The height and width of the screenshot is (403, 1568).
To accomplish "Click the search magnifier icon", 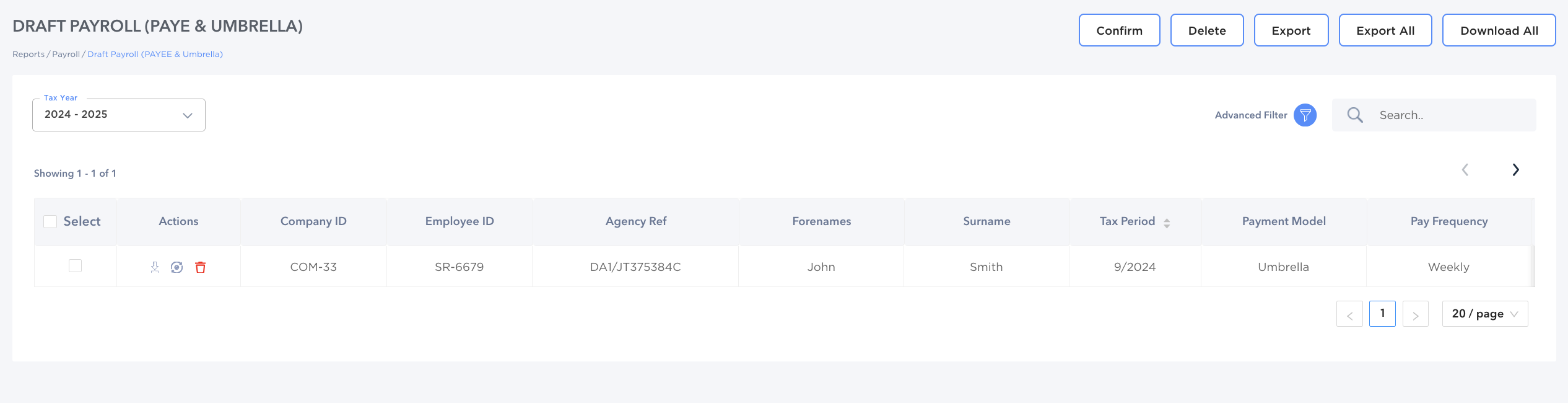I will tap(1355, 115).
